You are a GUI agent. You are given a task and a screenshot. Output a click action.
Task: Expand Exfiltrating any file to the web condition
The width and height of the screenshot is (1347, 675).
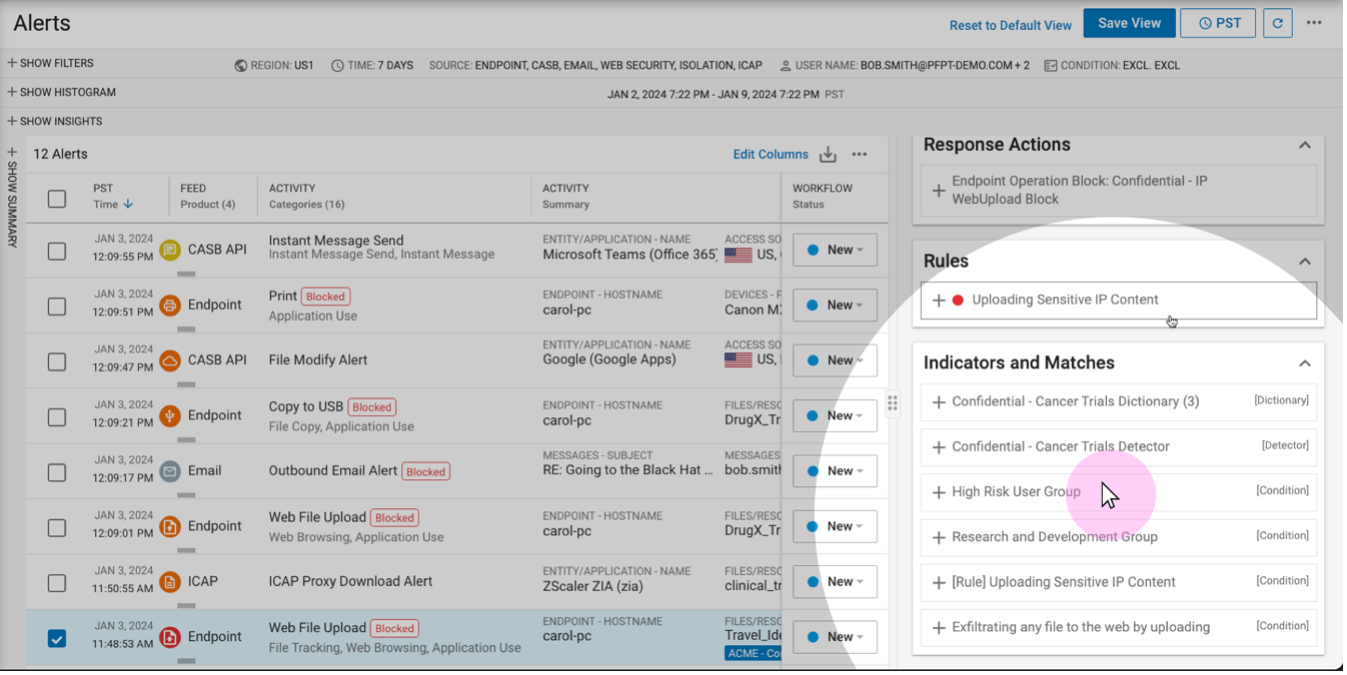click(x=938, y=628)
